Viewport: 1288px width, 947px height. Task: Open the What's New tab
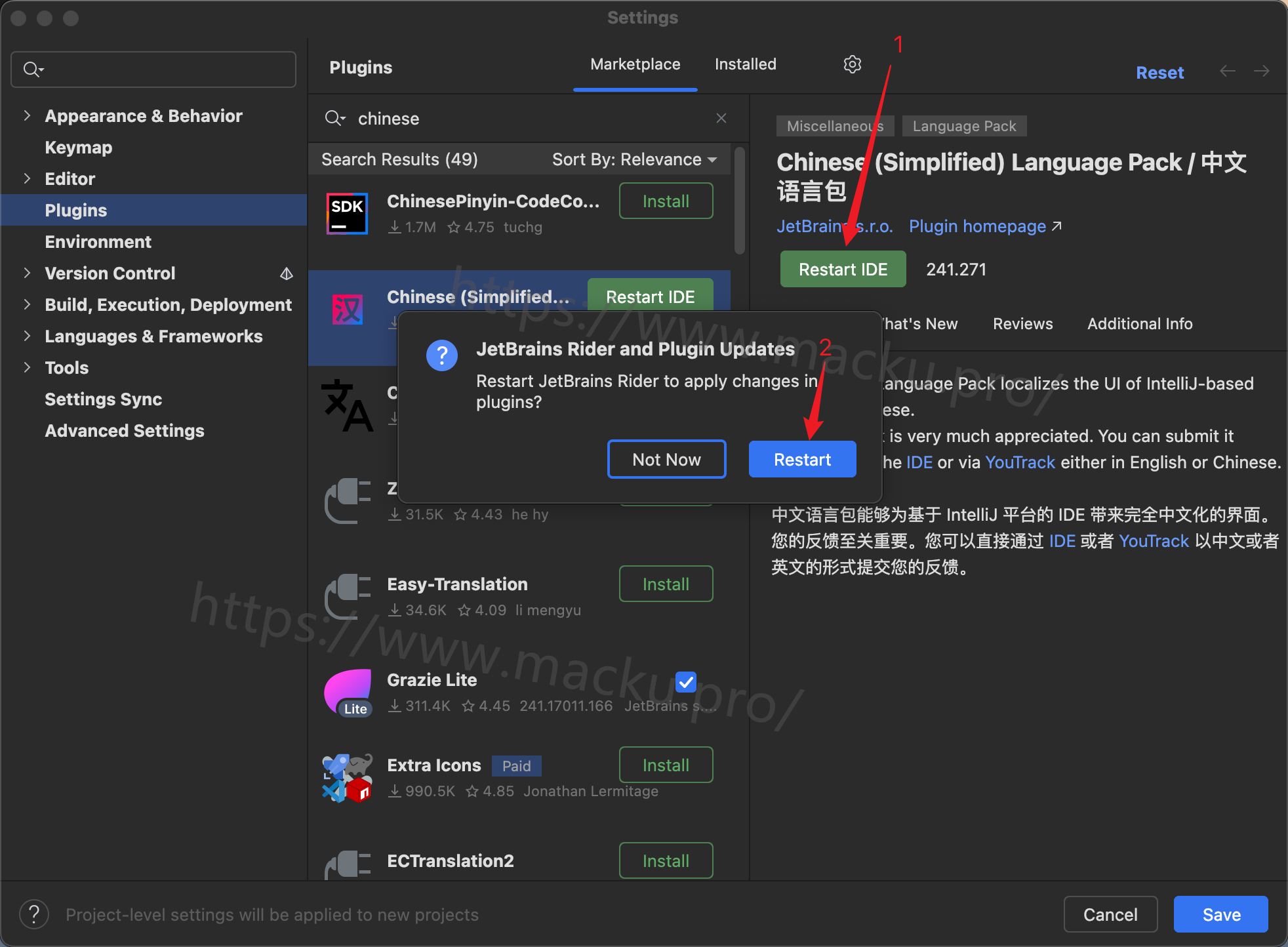[x=919, y=324]
